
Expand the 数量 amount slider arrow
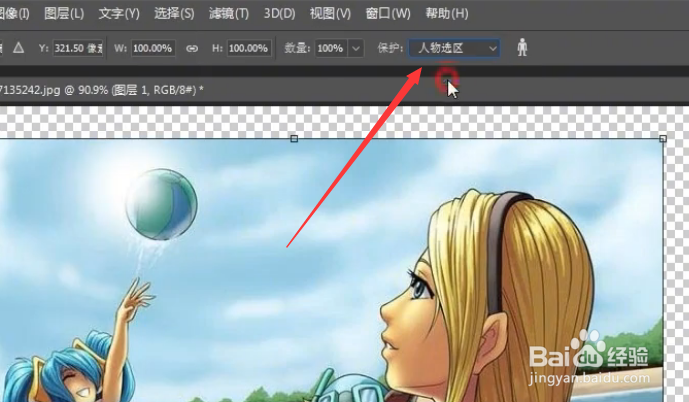(356, 48)
